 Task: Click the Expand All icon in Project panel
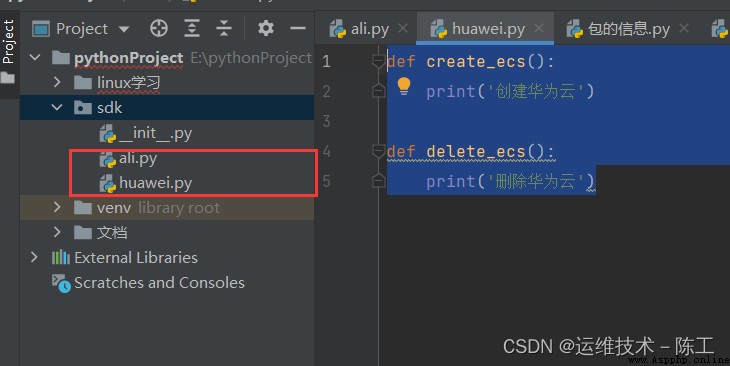pyautogui.click(x=192, y=28)
